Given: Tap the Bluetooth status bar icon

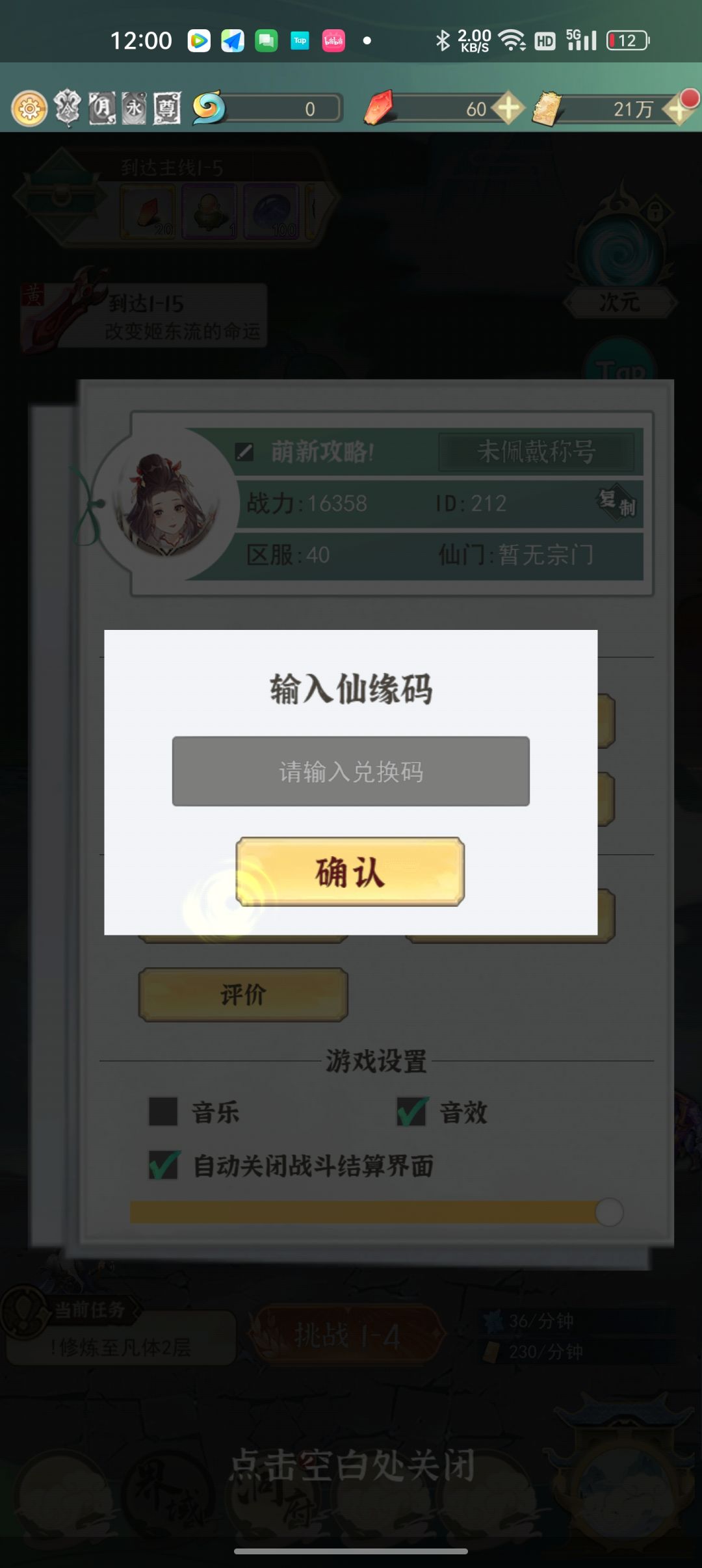Looking at the screenshot, I should 443,40.
